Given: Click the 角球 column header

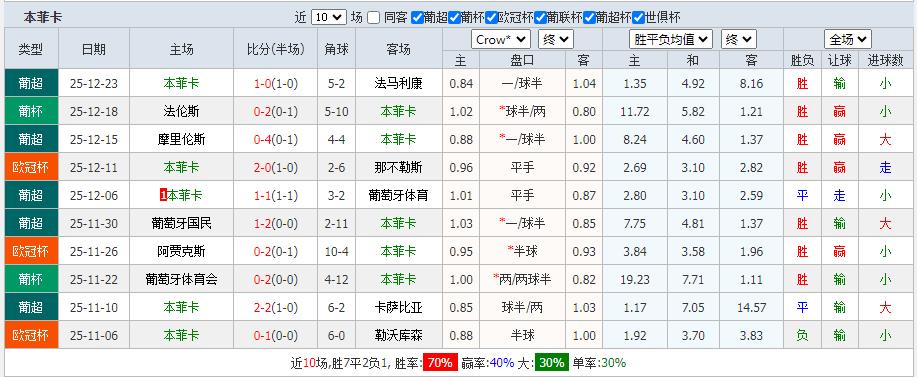Looking at the screenshot, I should tap(336, 49).
